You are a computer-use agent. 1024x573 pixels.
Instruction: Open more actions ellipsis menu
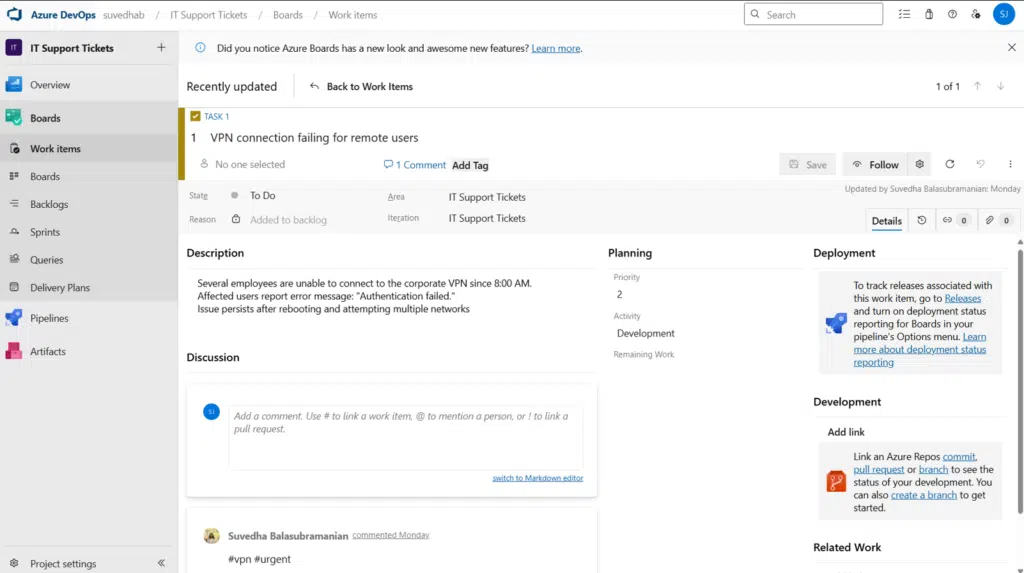coord(1010,164)
